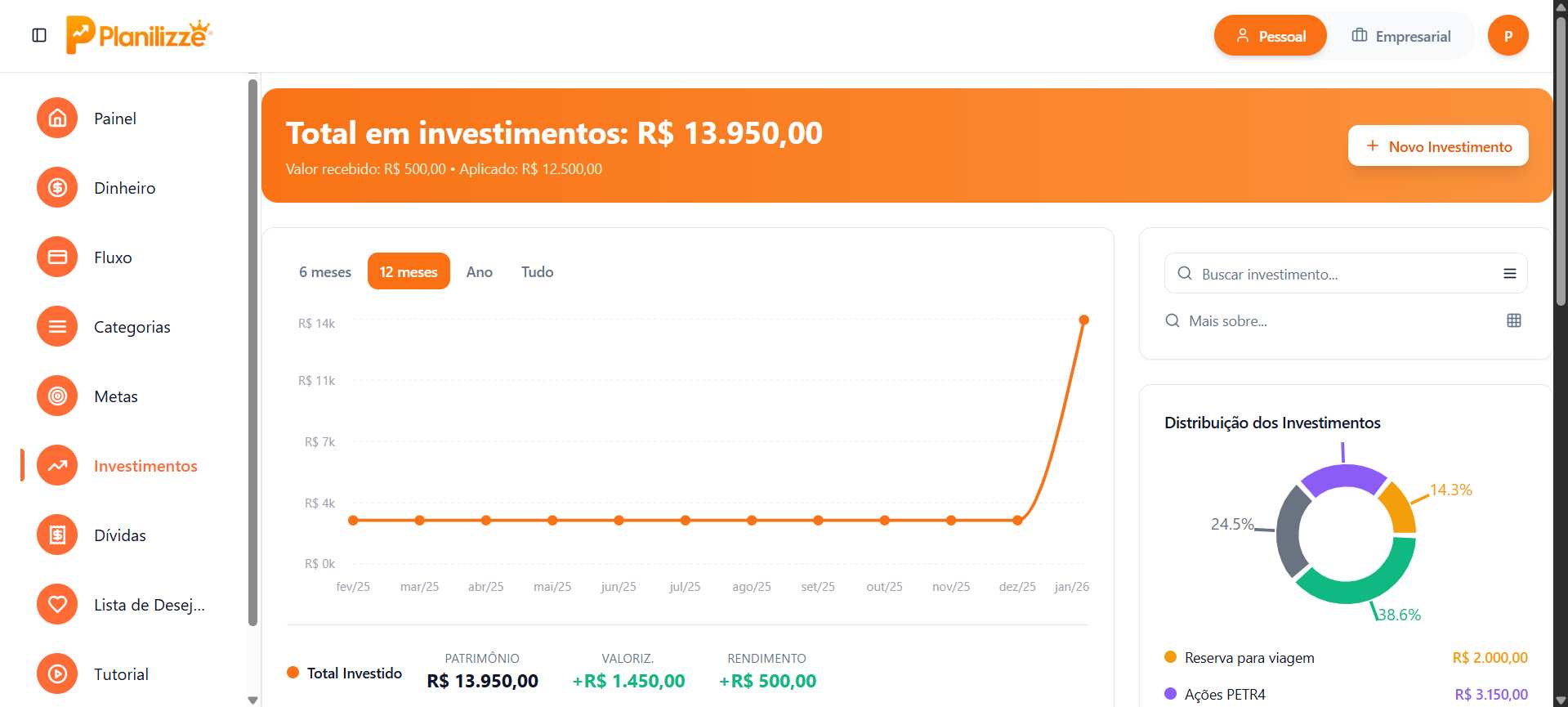Click the Dívidas receipt icon
1568x707 pixels.
click(x=57, y=535)
